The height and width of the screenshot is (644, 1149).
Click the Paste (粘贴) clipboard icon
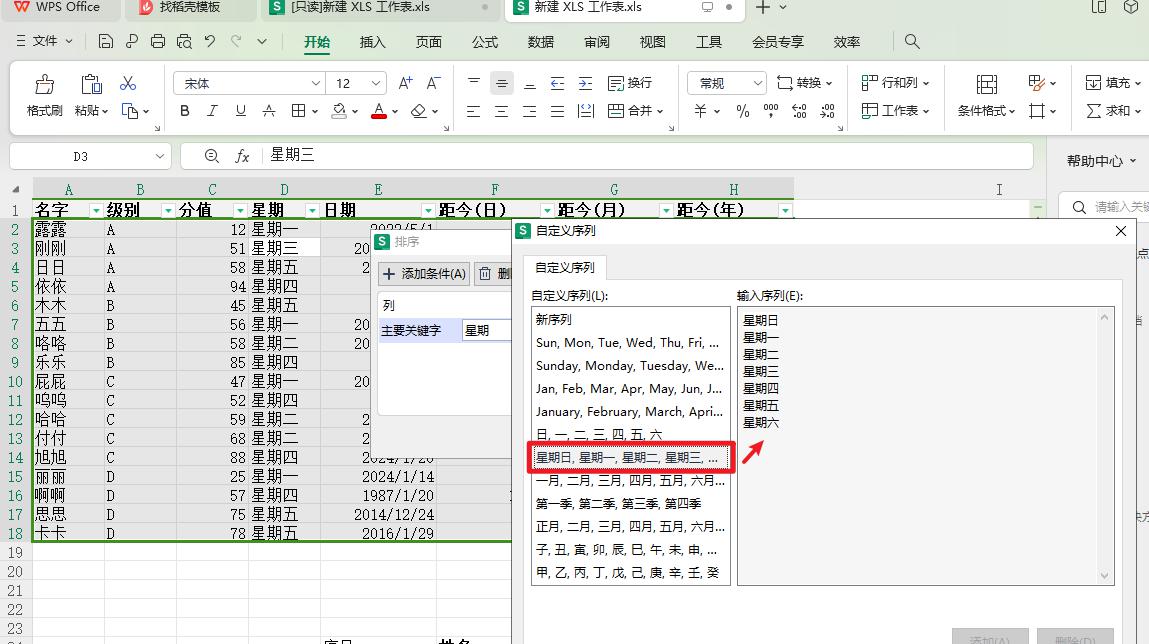point(91,85)
